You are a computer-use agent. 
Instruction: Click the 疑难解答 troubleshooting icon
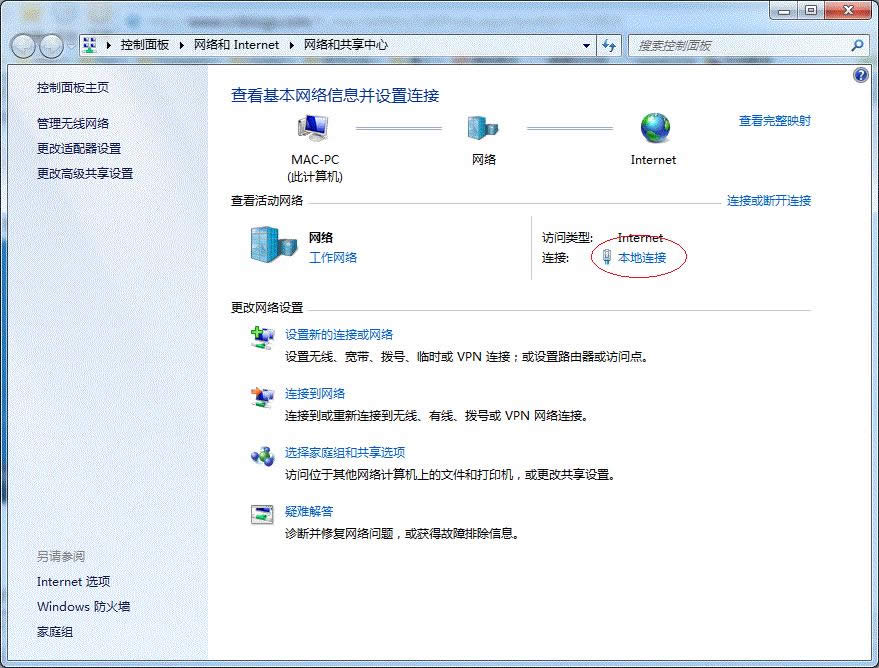(262, 514)
